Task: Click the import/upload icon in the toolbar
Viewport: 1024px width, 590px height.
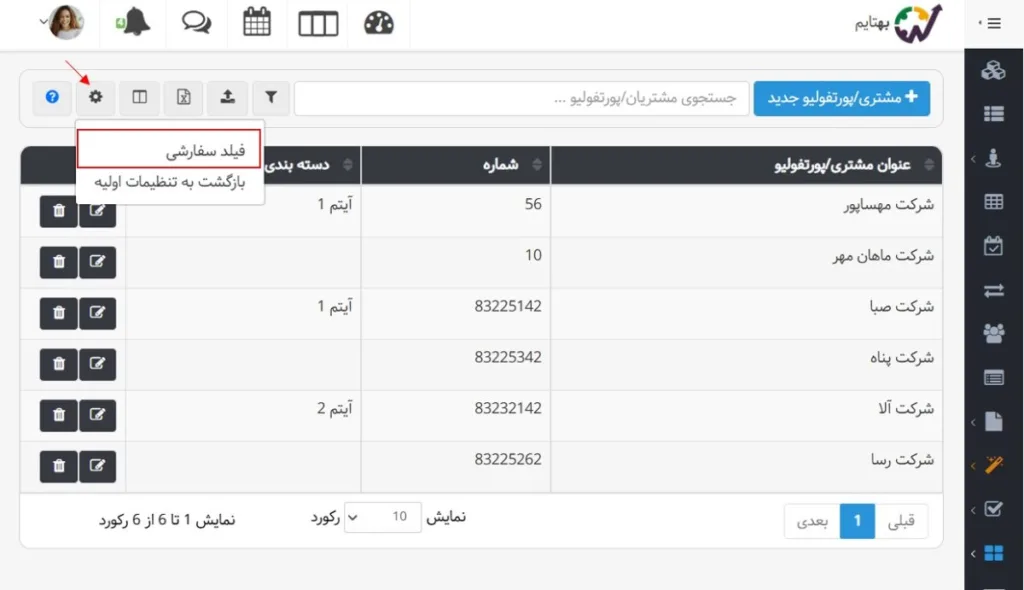Action: [x=227, y=97]
